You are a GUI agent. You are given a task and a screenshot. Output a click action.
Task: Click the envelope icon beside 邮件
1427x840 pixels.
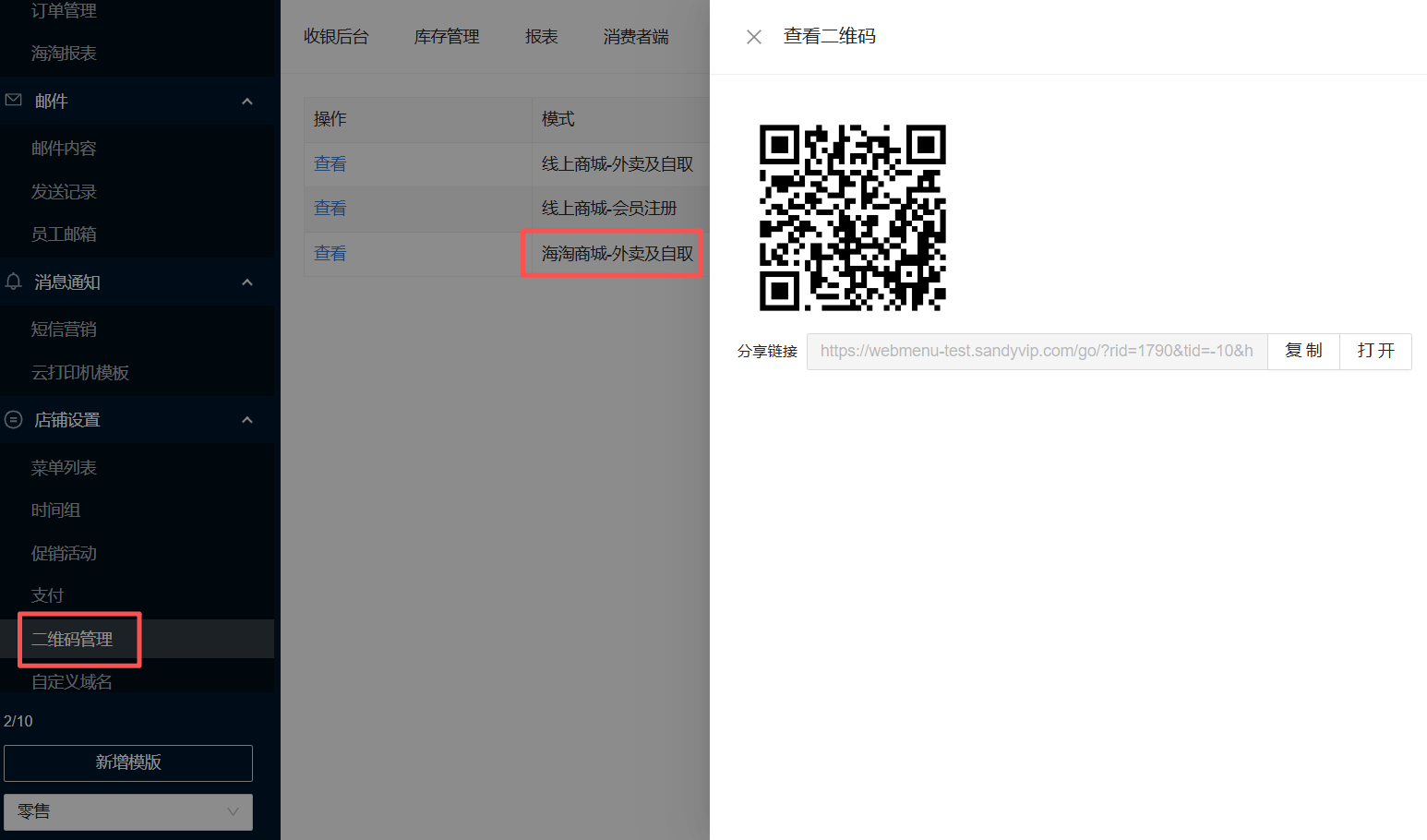point(14,101)
